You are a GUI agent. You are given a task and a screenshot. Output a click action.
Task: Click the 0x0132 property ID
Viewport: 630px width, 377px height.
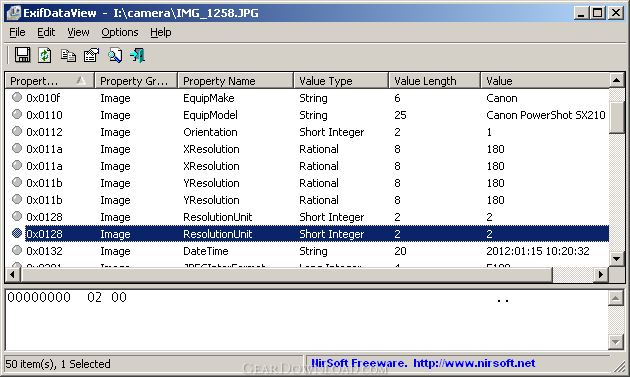[44, 251]
